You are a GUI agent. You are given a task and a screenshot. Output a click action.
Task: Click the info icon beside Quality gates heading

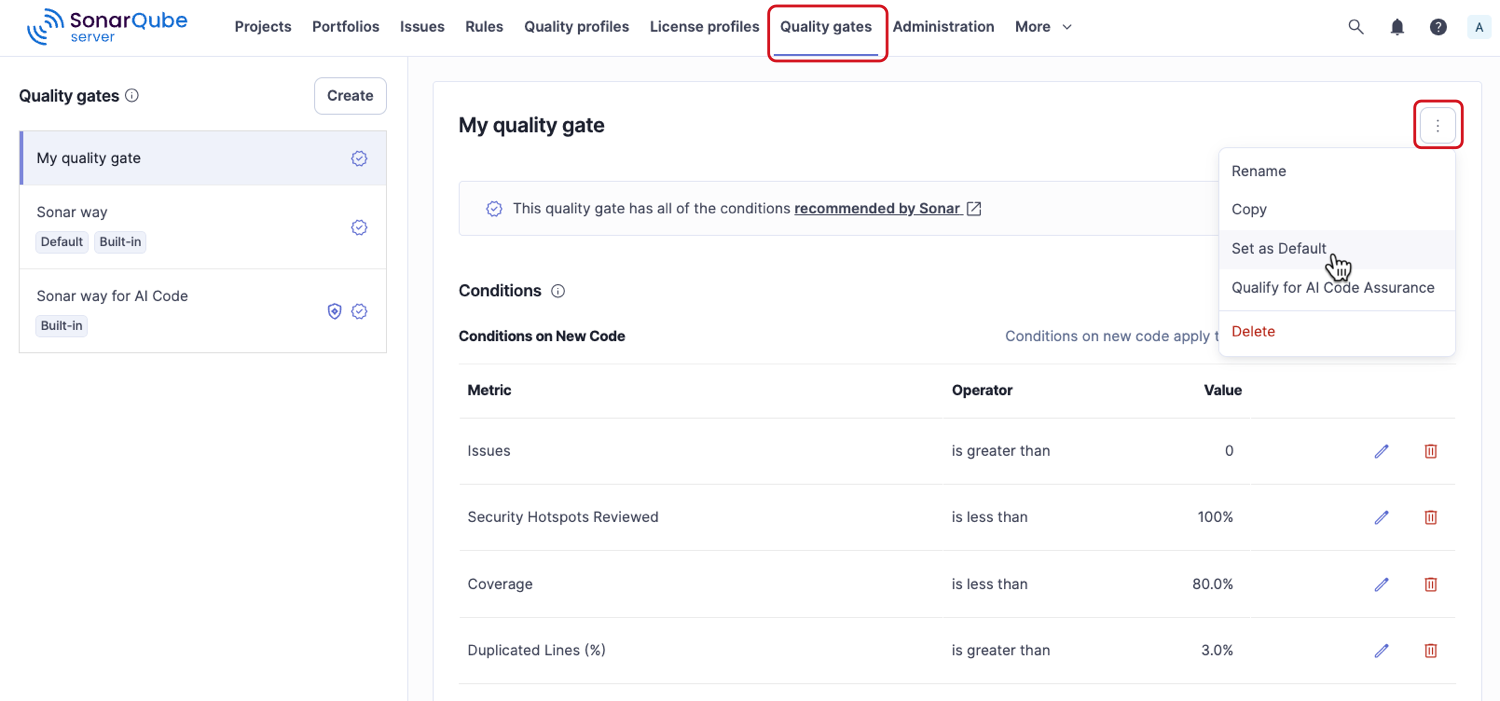tap(131, 95)
